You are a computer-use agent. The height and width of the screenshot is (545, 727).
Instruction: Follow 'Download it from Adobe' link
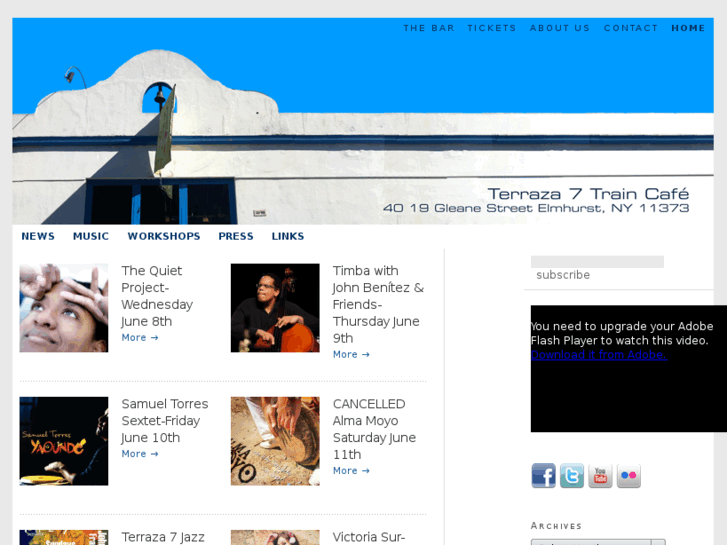(599, 355)
